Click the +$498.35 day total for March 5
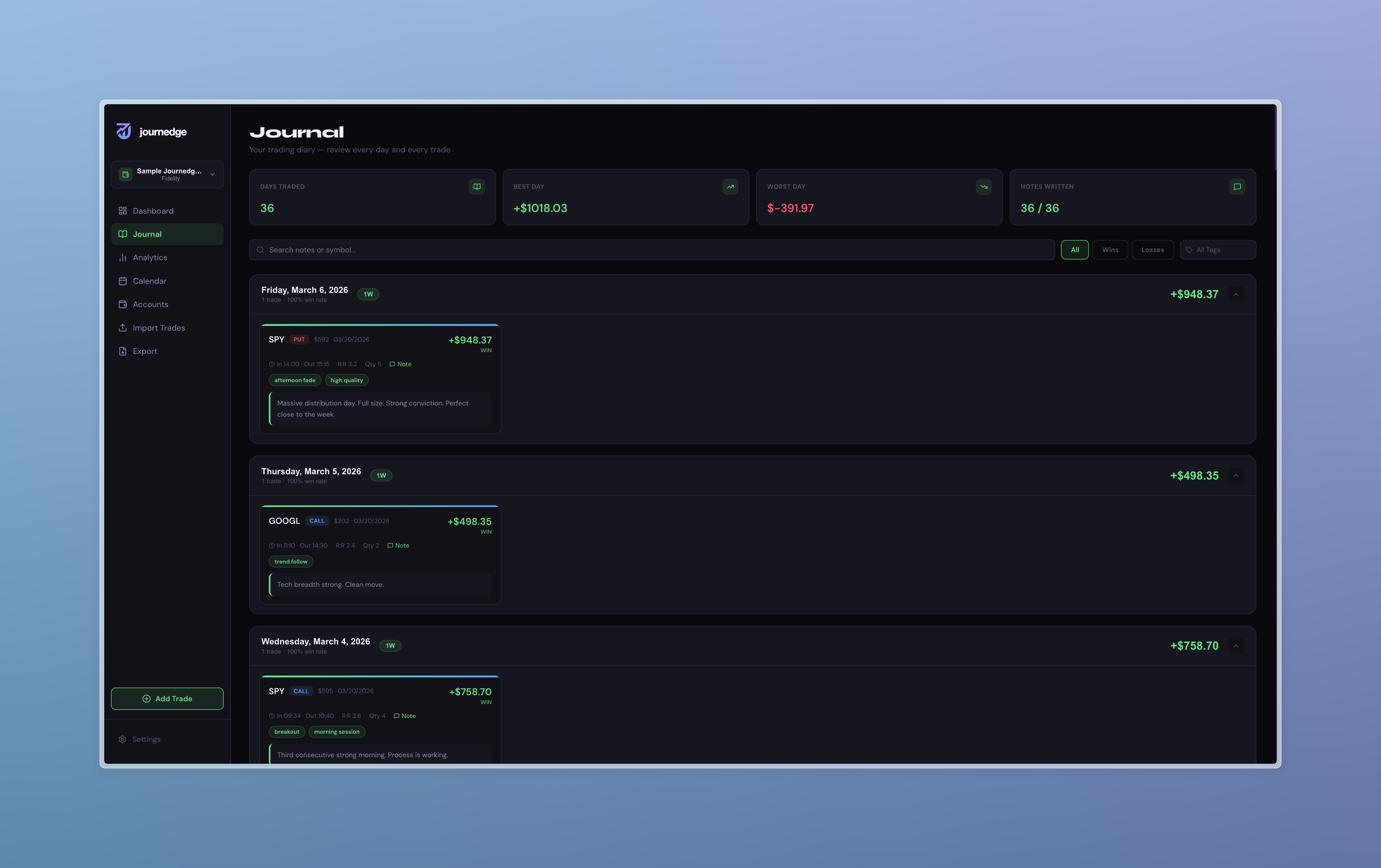 point(1194,476)
